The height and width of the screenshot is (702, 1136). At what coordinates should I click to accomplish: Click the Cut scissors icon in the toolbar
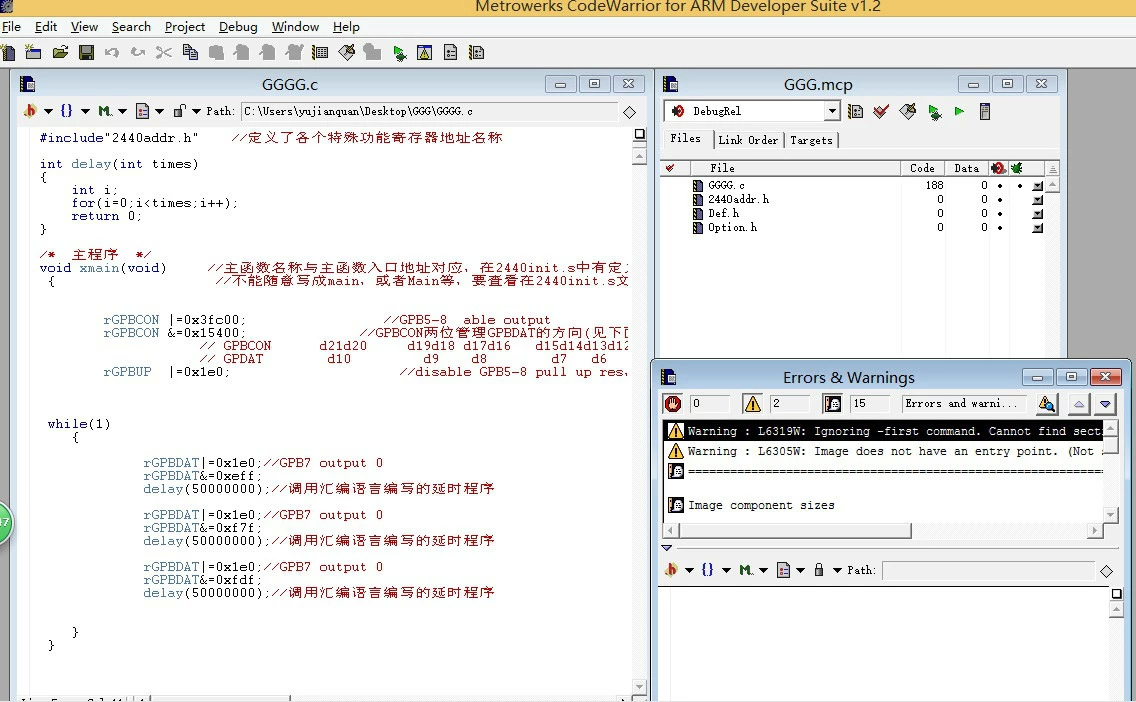click(164, 52)
